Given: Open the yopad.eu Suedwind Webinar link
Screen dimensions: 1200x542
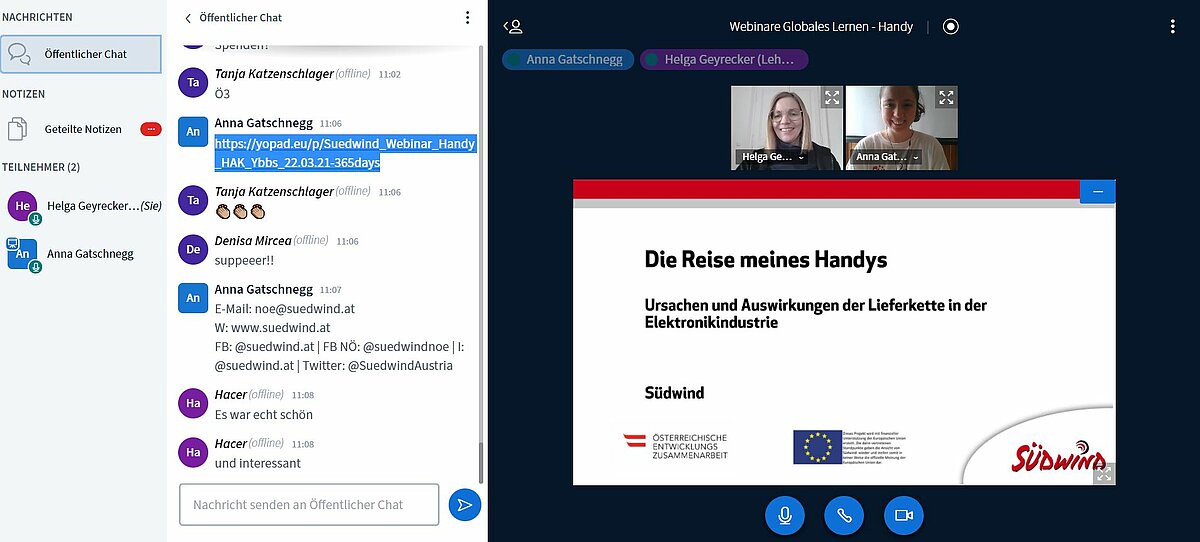Looking at the screenshot, I should tap(345, 153).
